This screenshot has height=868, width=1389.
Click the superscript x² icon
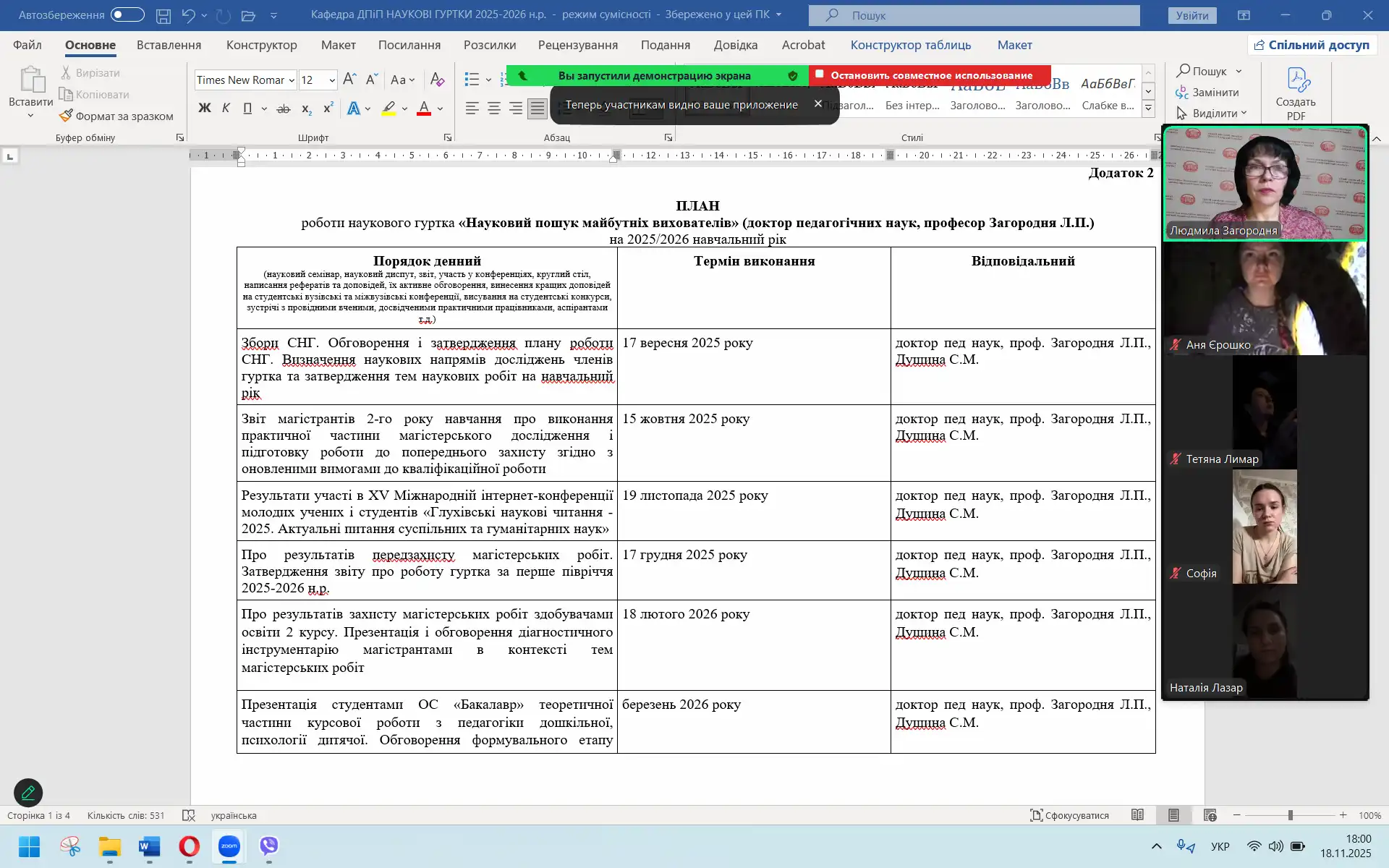coord(328,109)
